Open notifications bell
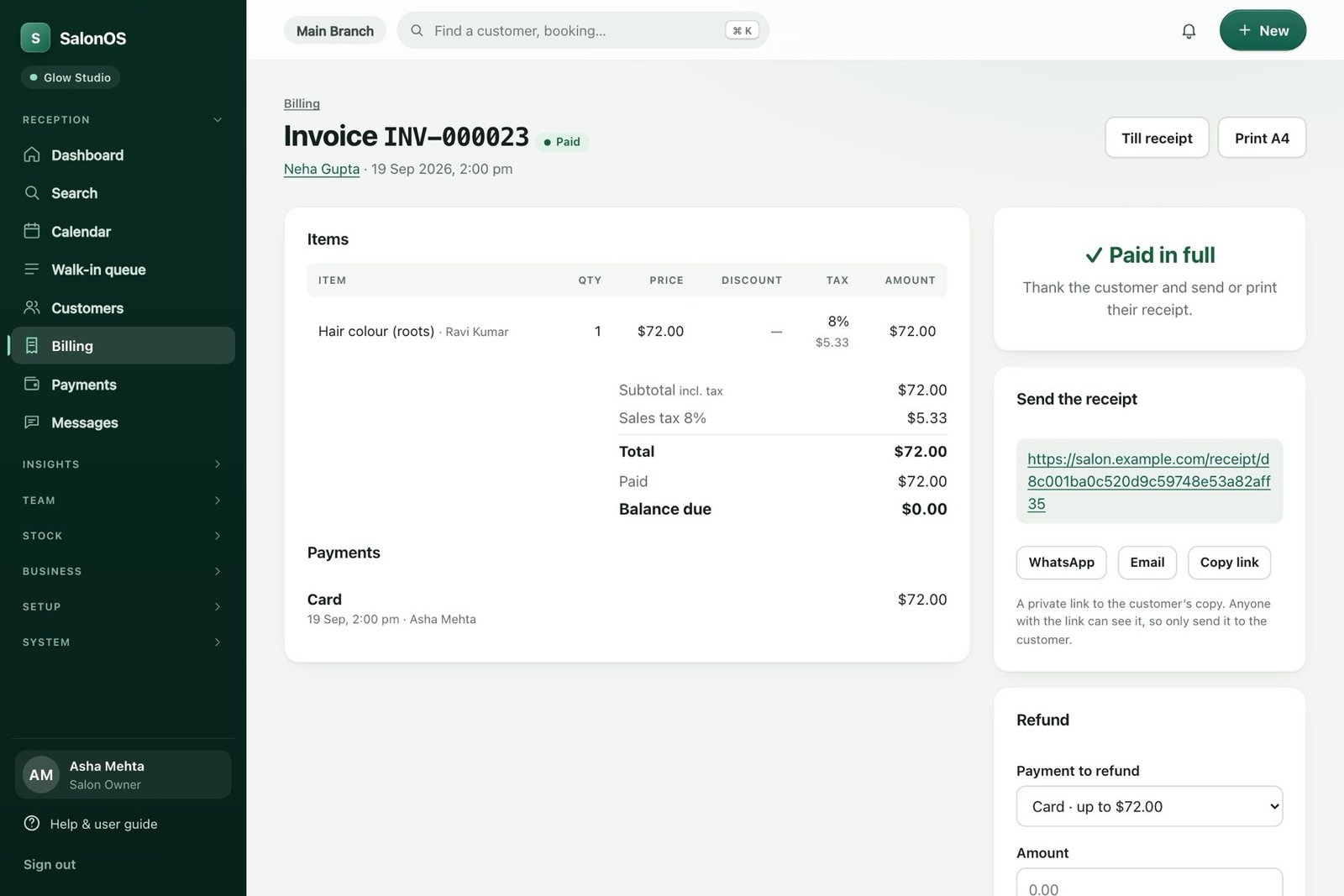The width and height of the screenshot is (1344, 896). pyautogui.click(x=1189, y=31)
